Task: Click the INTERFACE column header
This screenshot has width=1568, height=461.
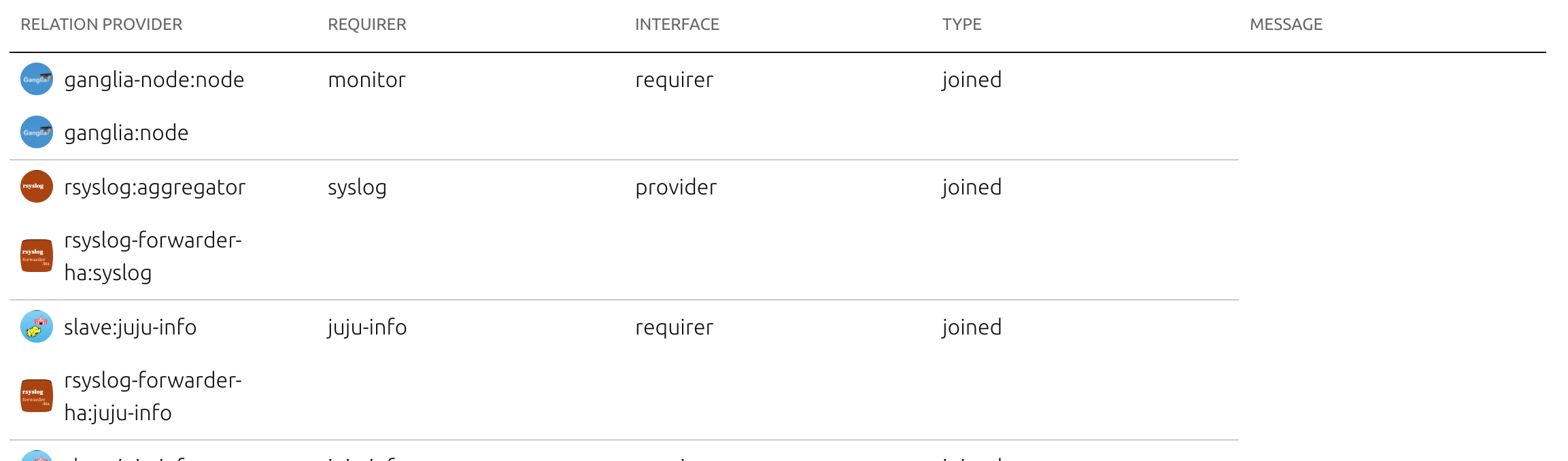Action: coord(677,24)
